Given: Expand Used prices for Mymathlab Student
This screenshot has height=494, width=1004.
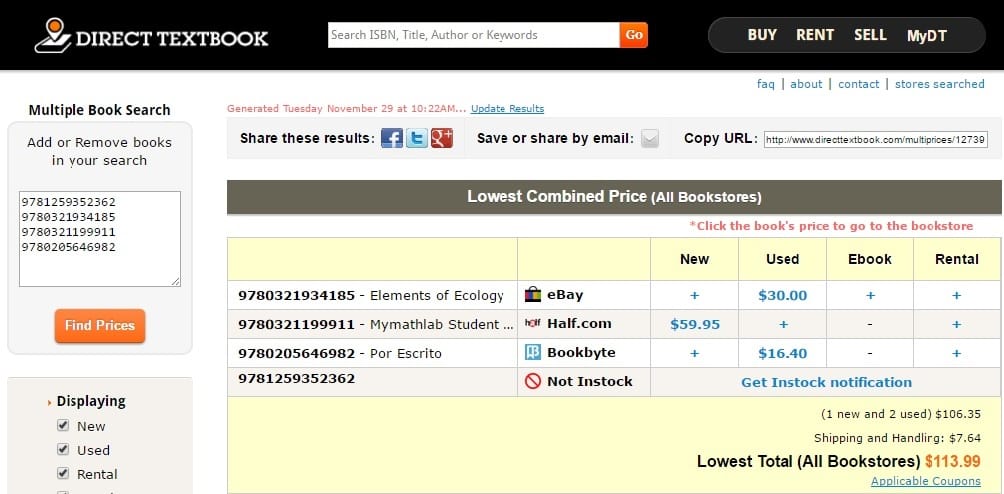Looking at the screenshot, I should (x=782, y=325).
